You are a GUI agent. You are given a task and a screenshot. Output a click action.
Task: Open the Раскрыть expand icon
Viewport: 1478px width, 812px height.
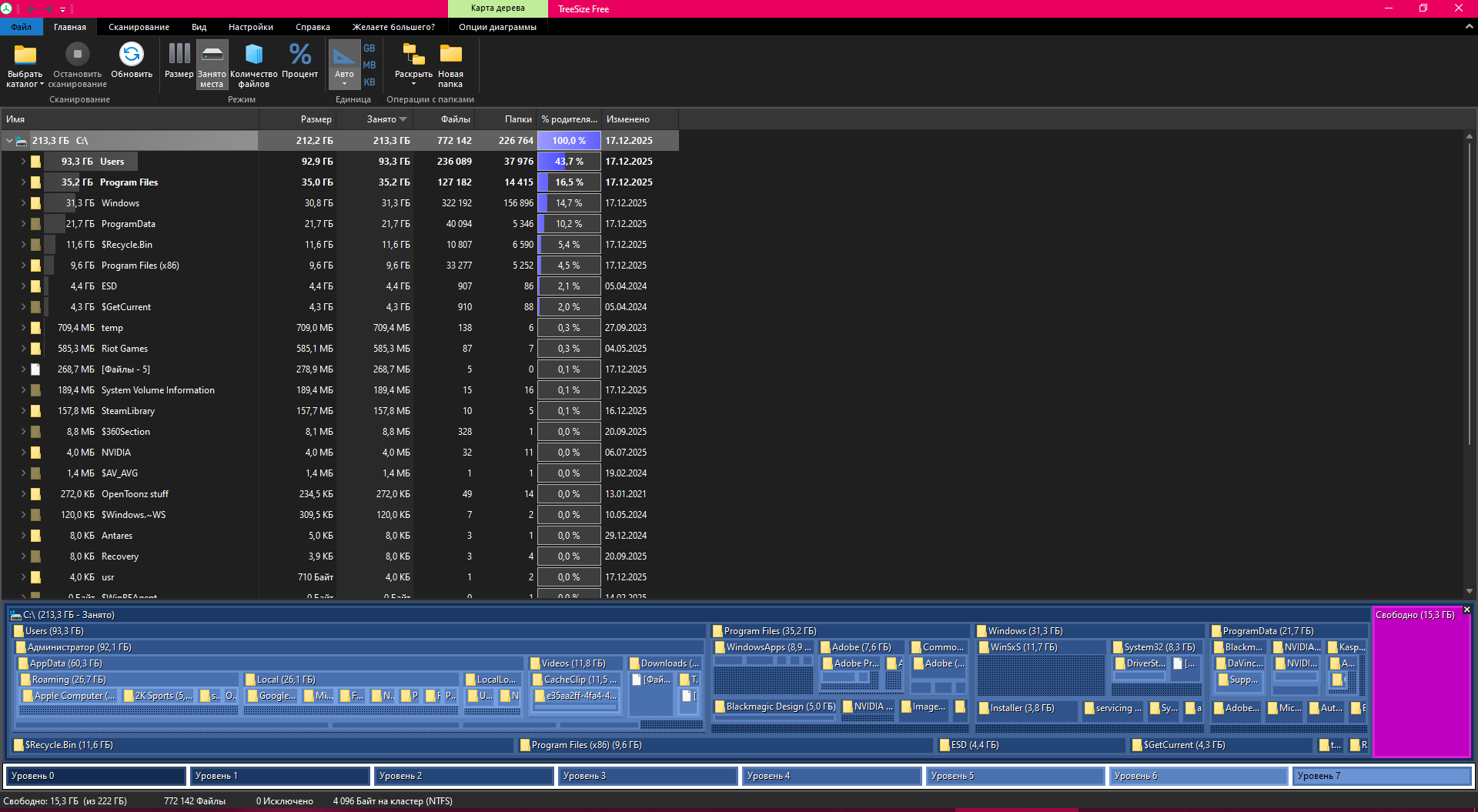(x=414, y=54)
